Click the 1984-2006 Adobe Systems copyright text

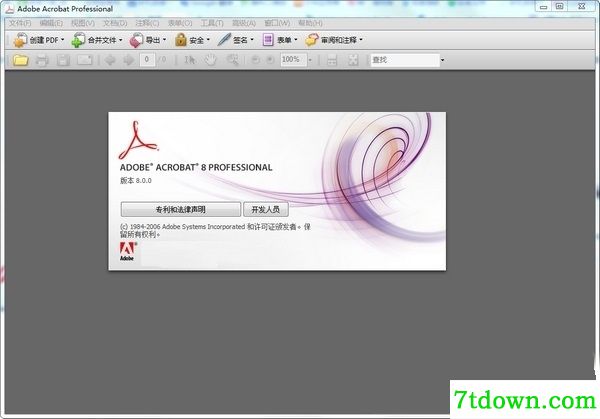pyautogui.click(x=215, y=231)
